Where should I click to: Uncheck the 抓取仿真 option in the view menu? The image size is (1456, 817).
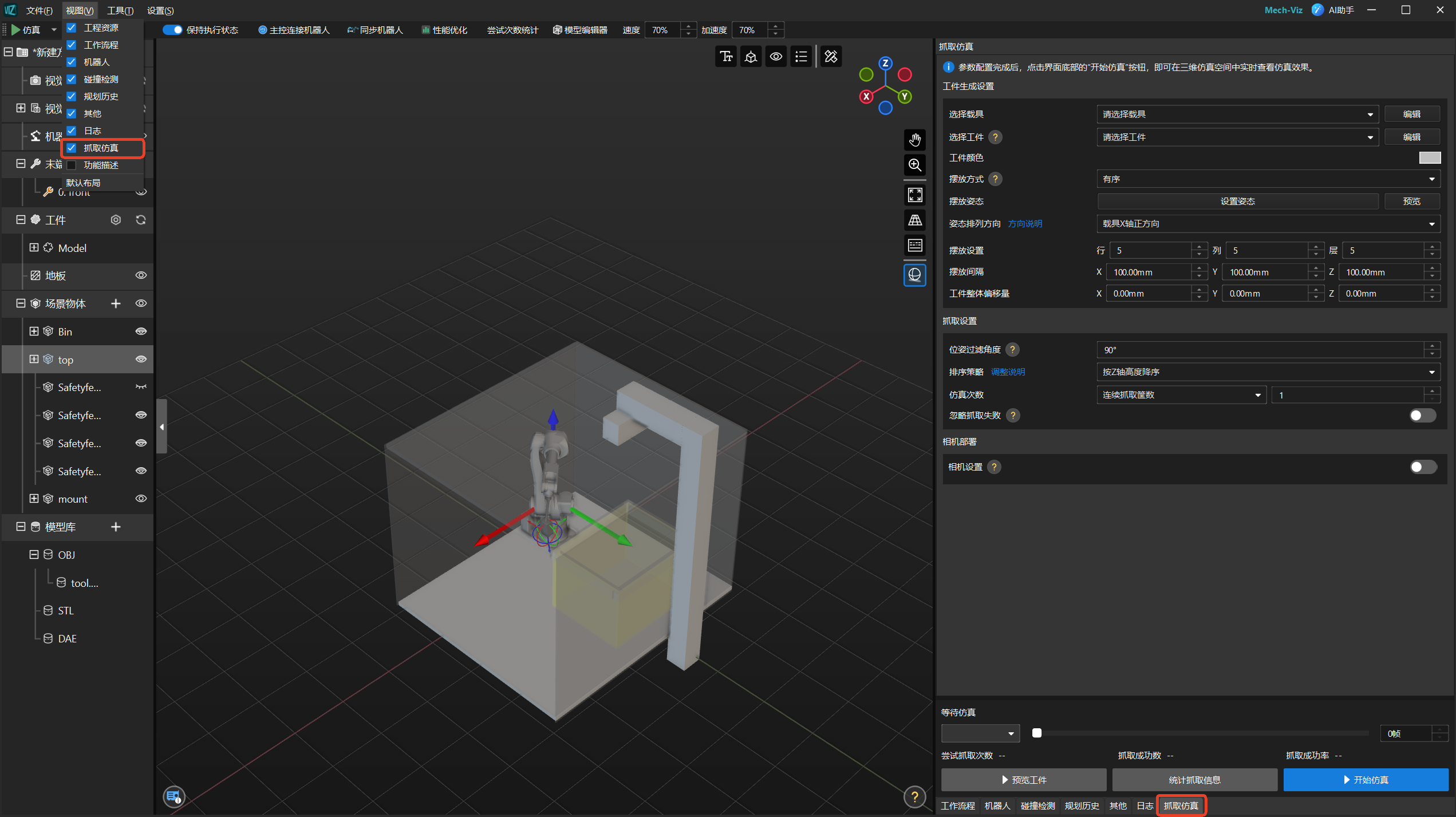coord(71,148)
